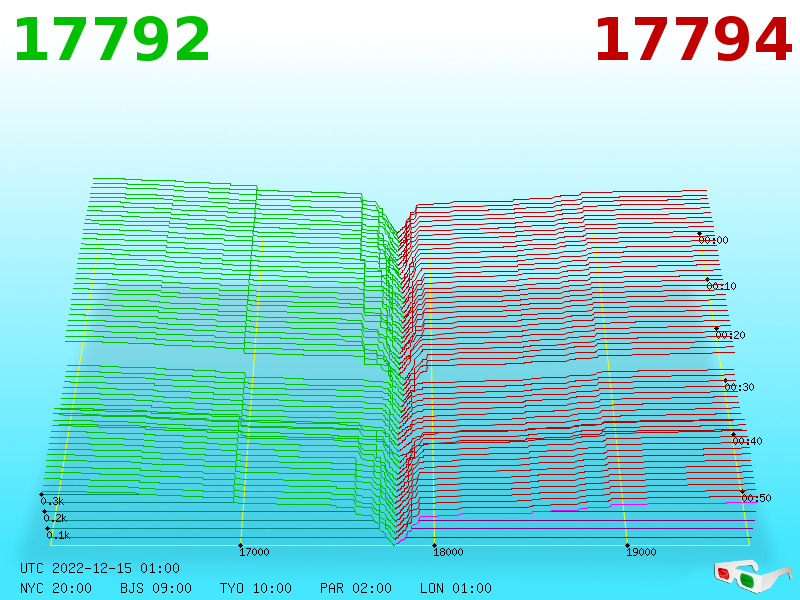Click the green bid price 17792
The width and height of the screenshot is (800, 600).
tap(112, 40)
